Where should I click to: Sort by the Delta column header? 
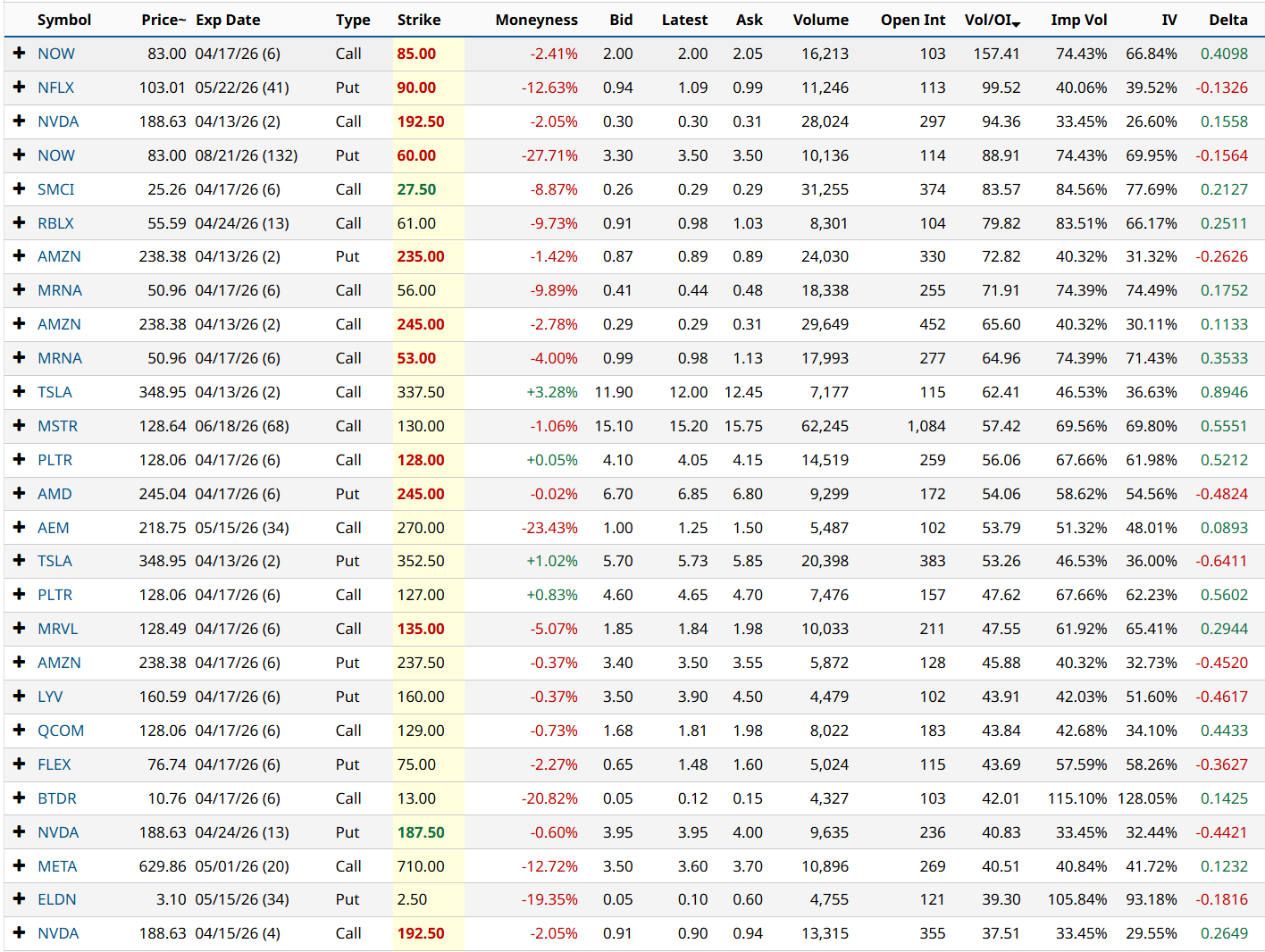pyautogui.click(x=1228, y=20)
